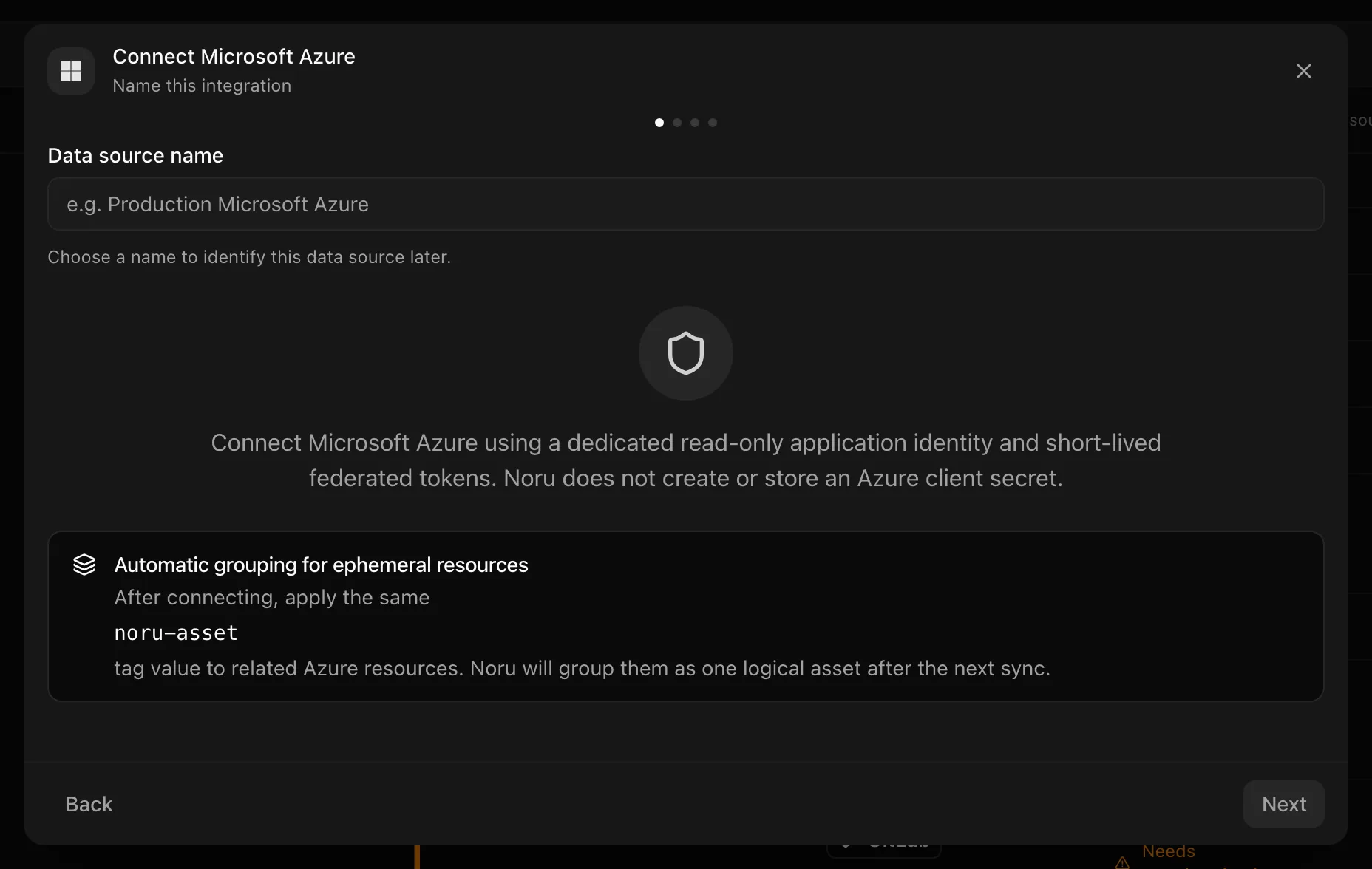Click the shield security icon

pos(686,353)
